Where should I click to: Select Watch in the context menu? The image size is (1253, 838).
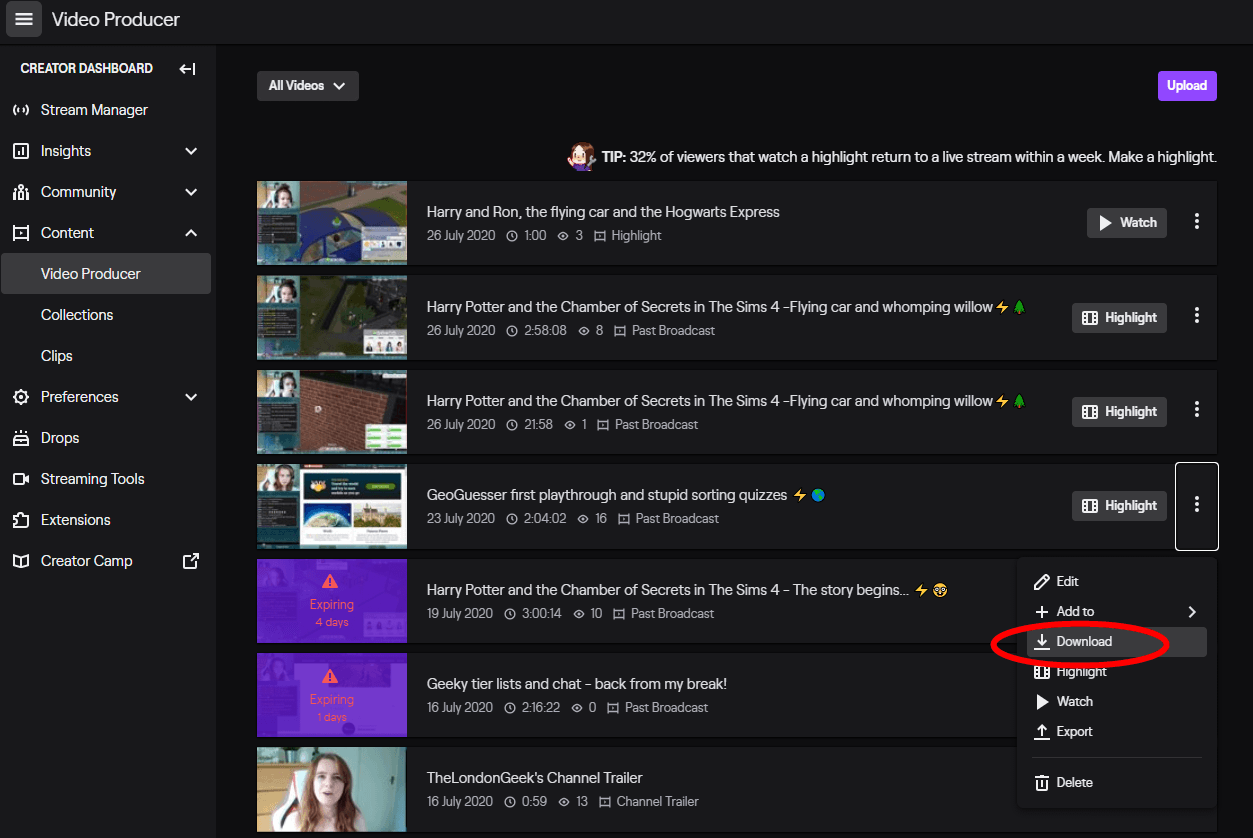tap(1116, 702)
